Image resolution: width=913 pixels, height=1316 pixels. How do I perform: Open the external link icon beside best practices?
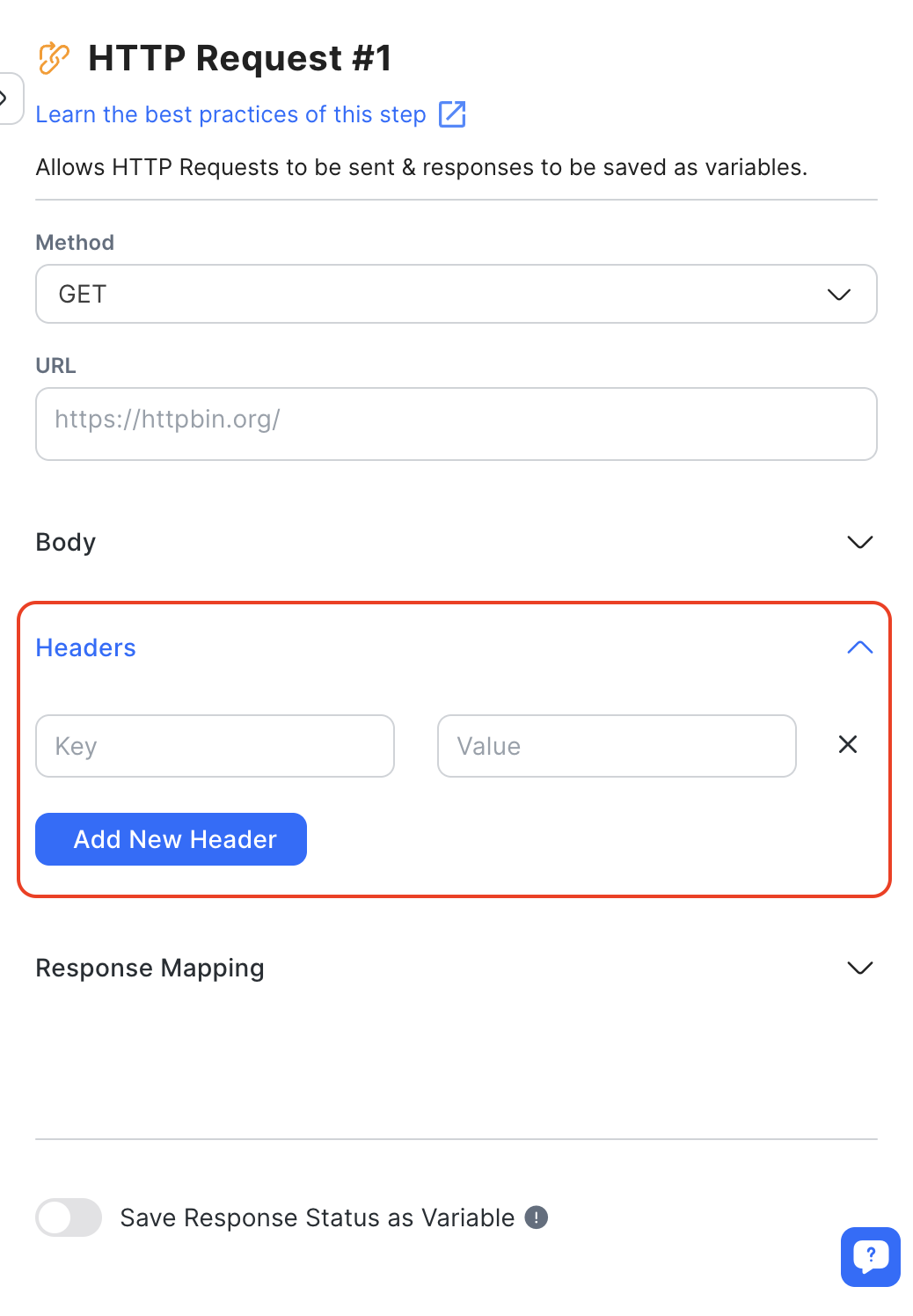pos(452,114)
